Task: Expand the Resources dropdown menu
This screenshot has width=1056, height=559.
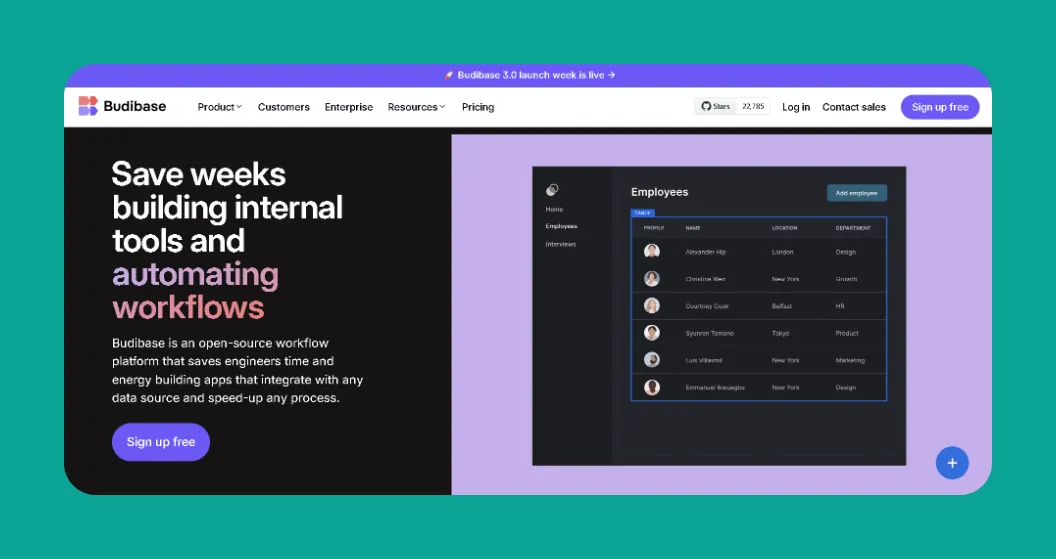Action: pos(416,107)
